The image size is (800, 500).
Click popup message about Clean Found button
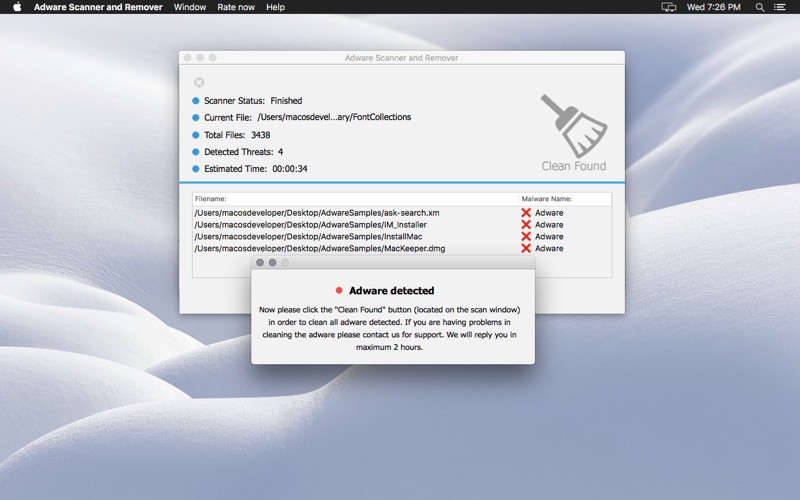pos(389,328)
